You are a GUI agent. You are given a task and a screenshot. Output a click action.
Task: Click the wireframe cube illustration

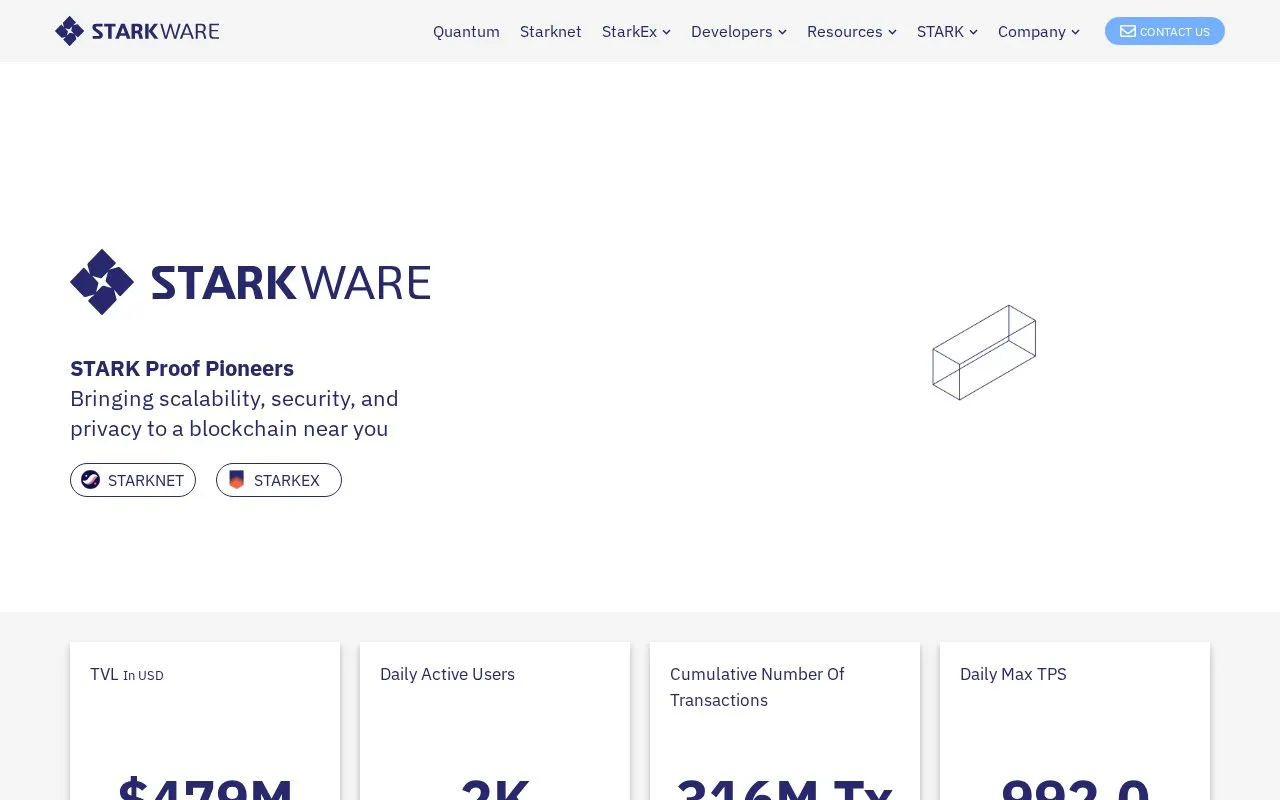point(984,352)
